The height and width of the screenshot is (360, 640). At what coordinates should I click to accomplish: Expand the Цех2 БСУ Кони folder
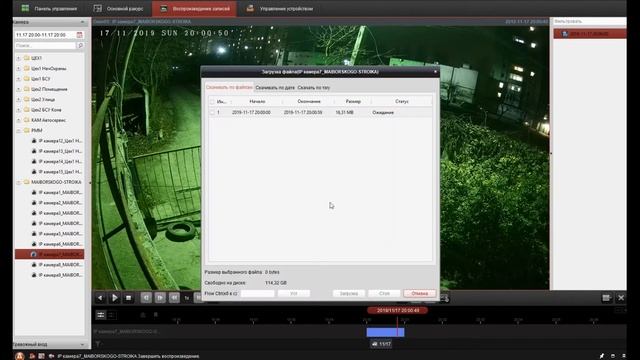click(18, 110)
